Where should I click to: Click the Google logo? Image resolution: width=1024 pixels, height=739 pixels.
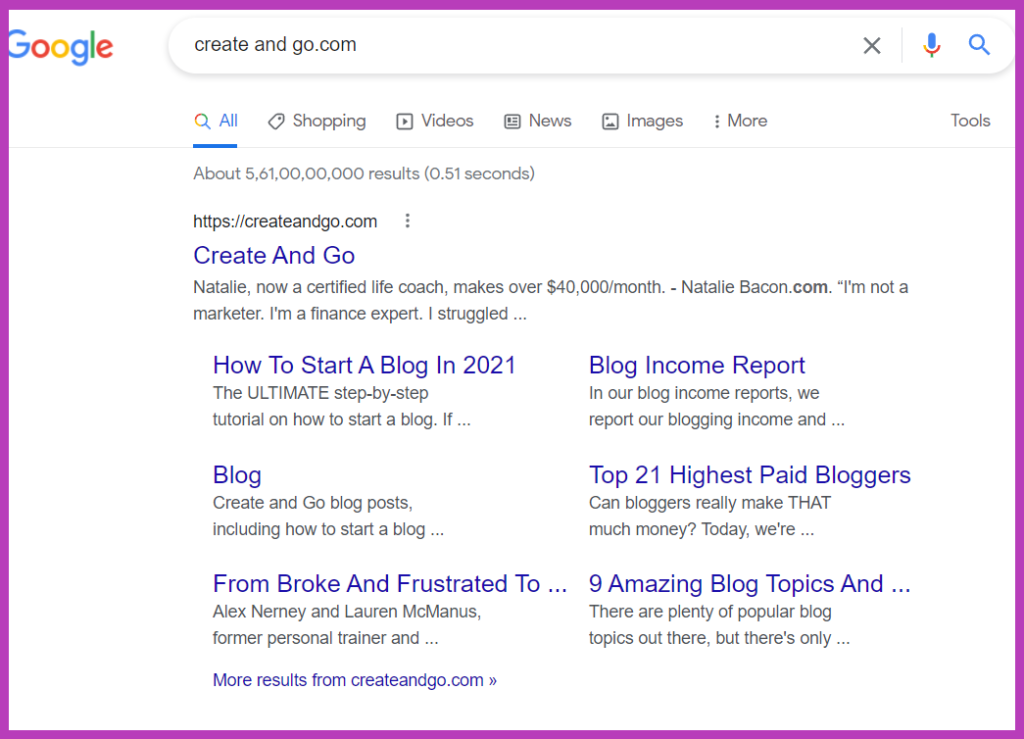click(x=60, y=46)
